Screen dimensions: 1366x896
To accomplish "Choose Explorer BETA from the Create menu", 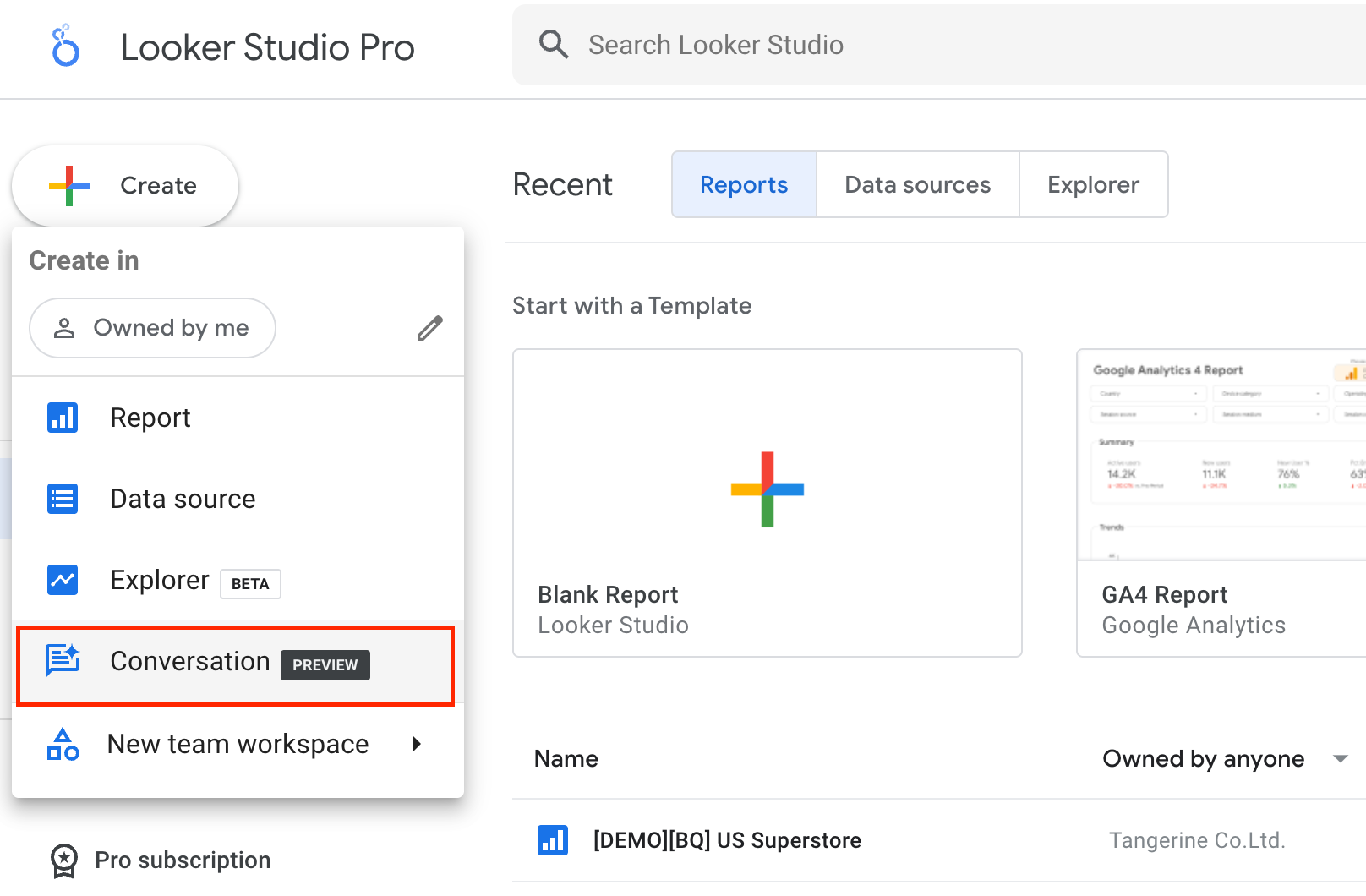I will click(x=238, y=580).
